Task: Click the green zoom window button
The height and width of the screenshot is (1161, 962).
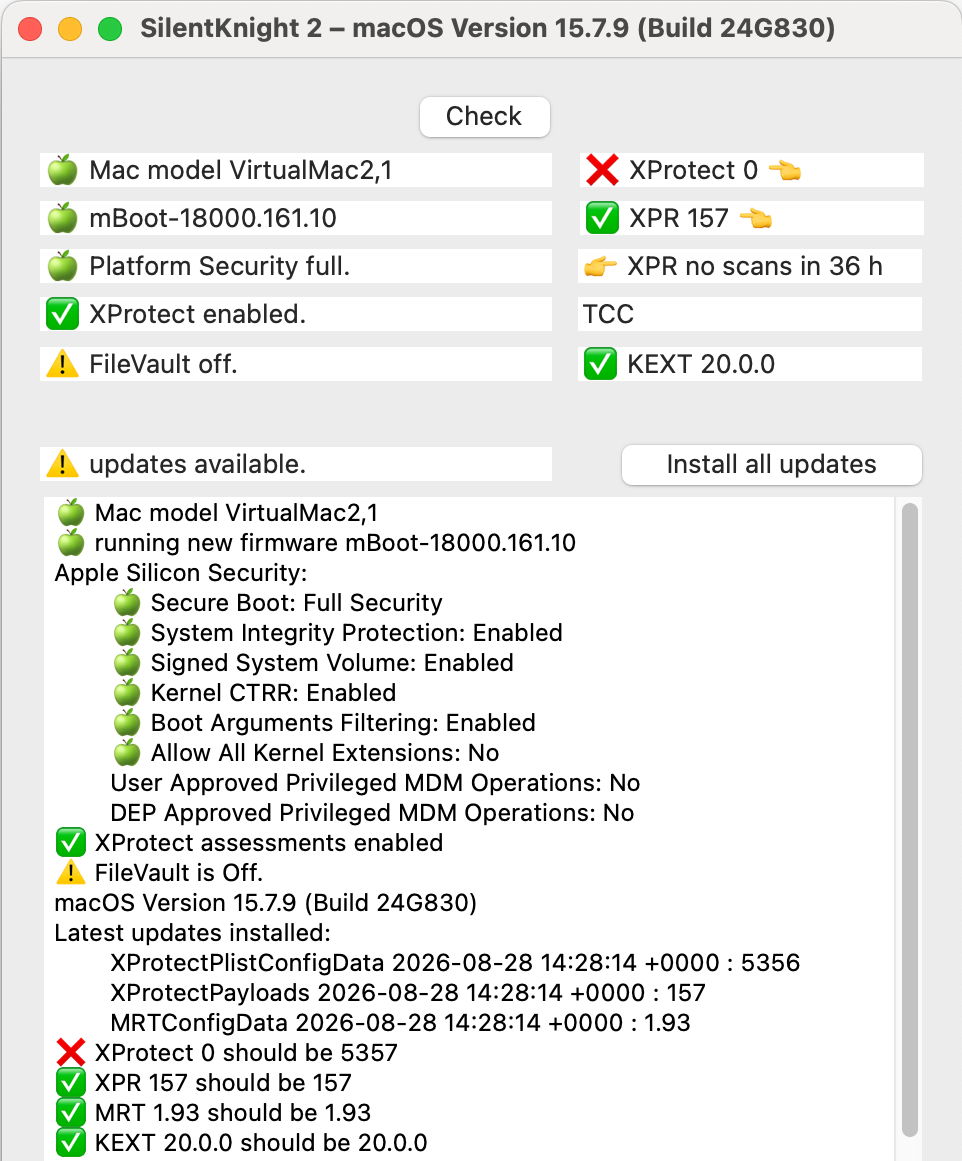Action: [x=110, y=29]
